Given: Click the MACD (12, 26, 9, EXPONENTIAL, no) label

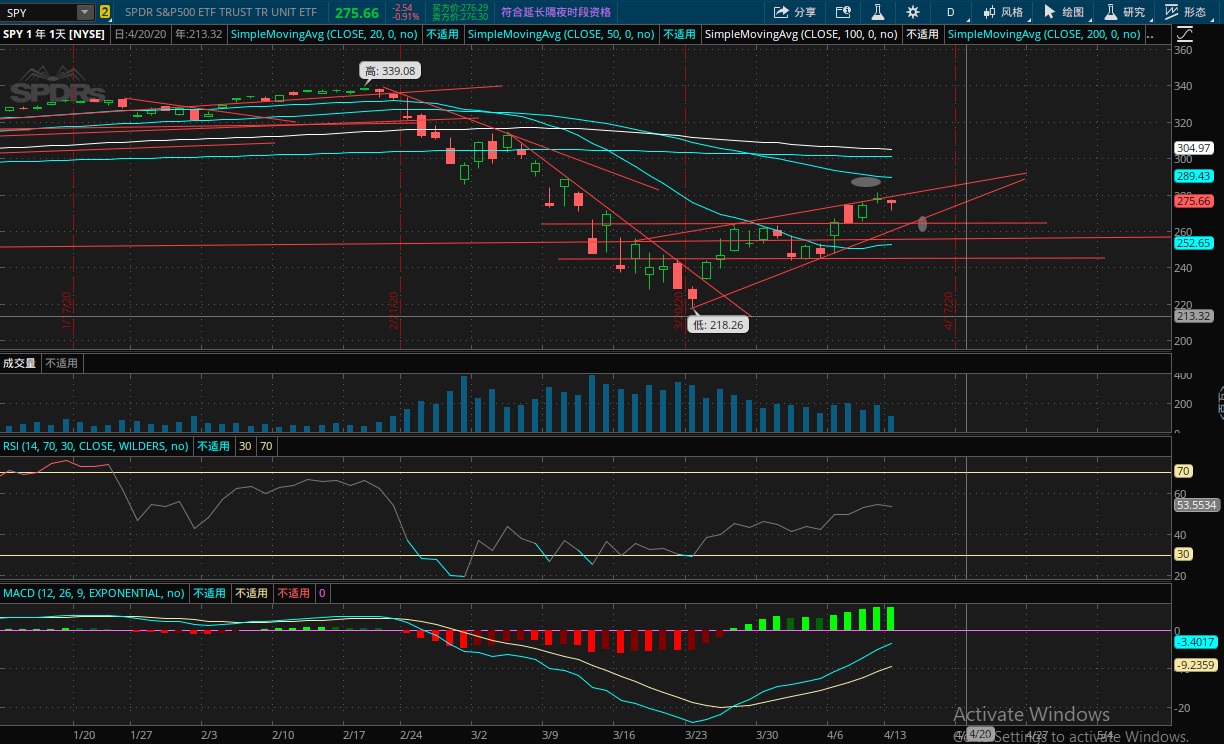Looking at the screenshot, I should click(94, 593).
